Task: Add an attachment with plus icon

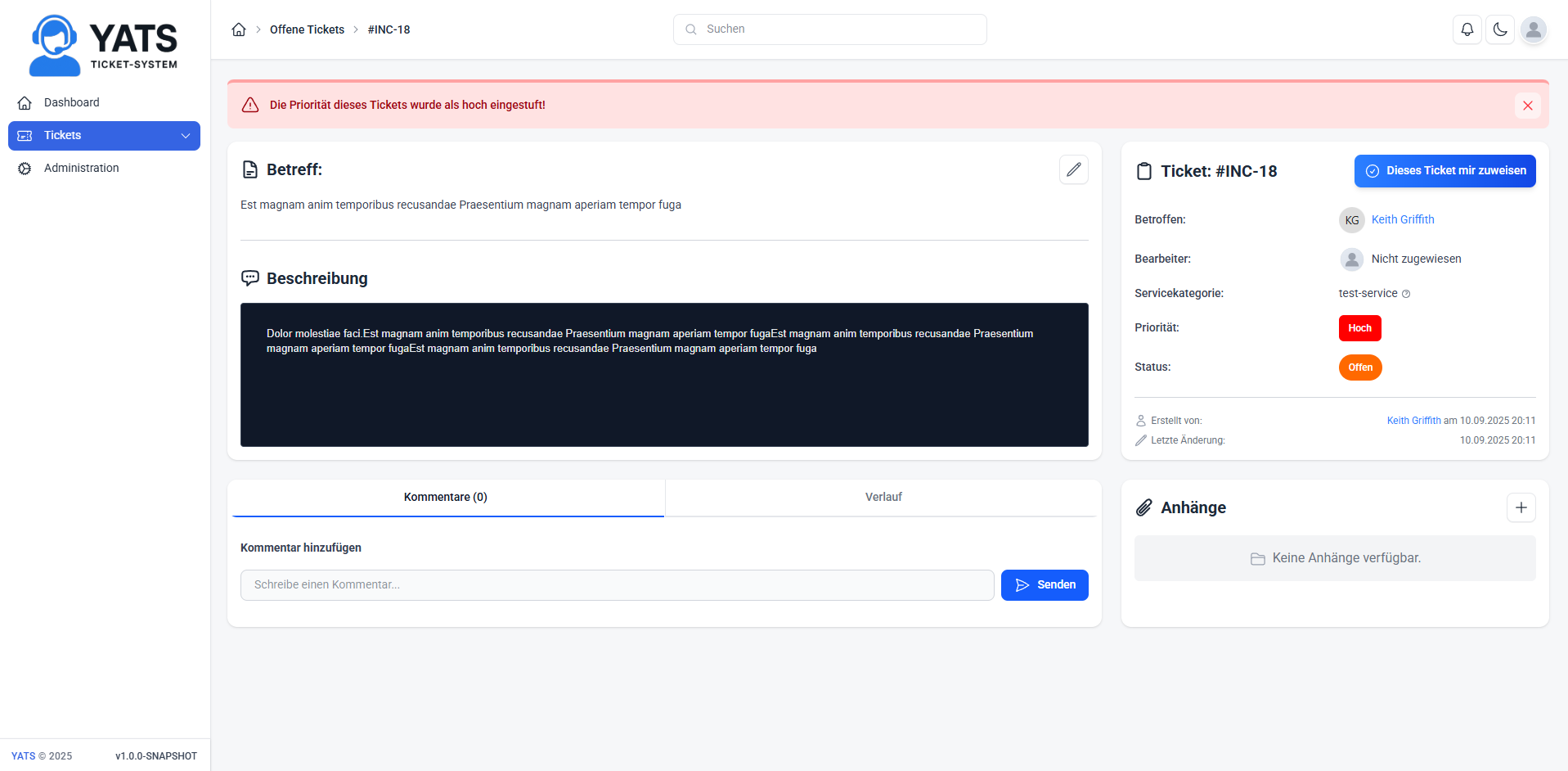Action: [x=1521, y=507]
